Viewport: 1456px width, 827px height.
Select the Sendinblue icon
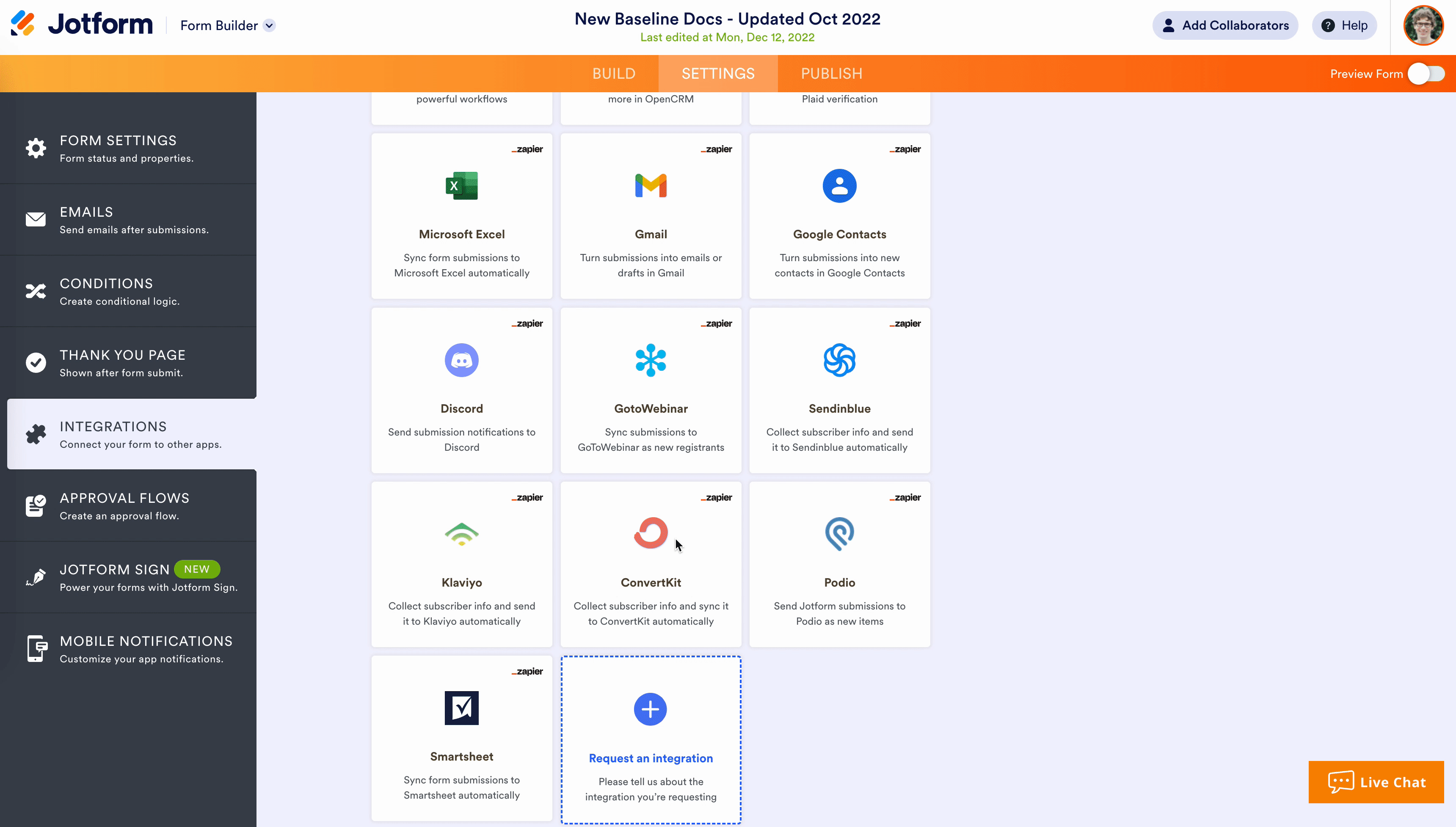click(839, 360)
